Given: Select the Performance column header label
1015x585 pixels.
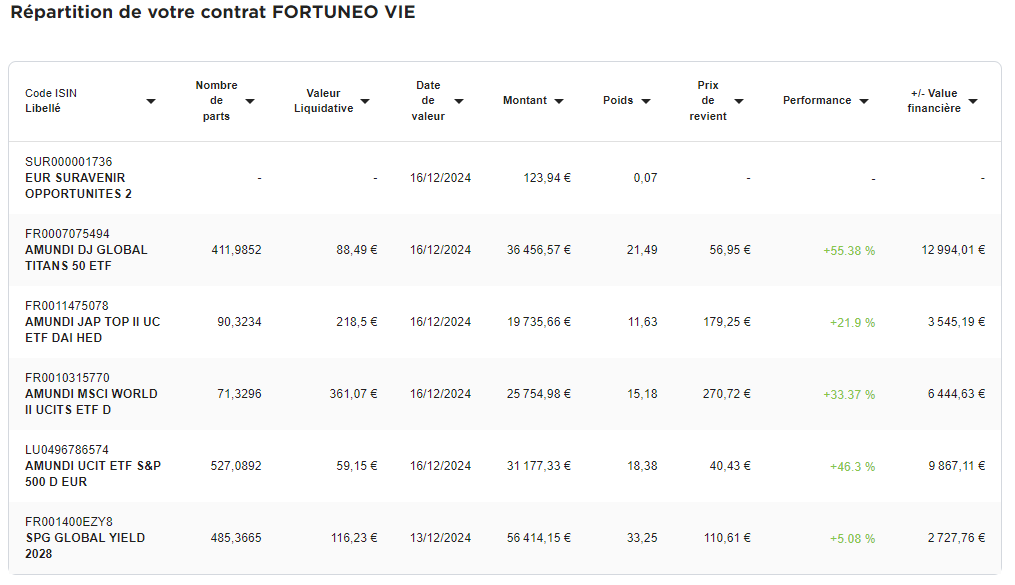Looking at the screenshot, I should coord(817,100).
